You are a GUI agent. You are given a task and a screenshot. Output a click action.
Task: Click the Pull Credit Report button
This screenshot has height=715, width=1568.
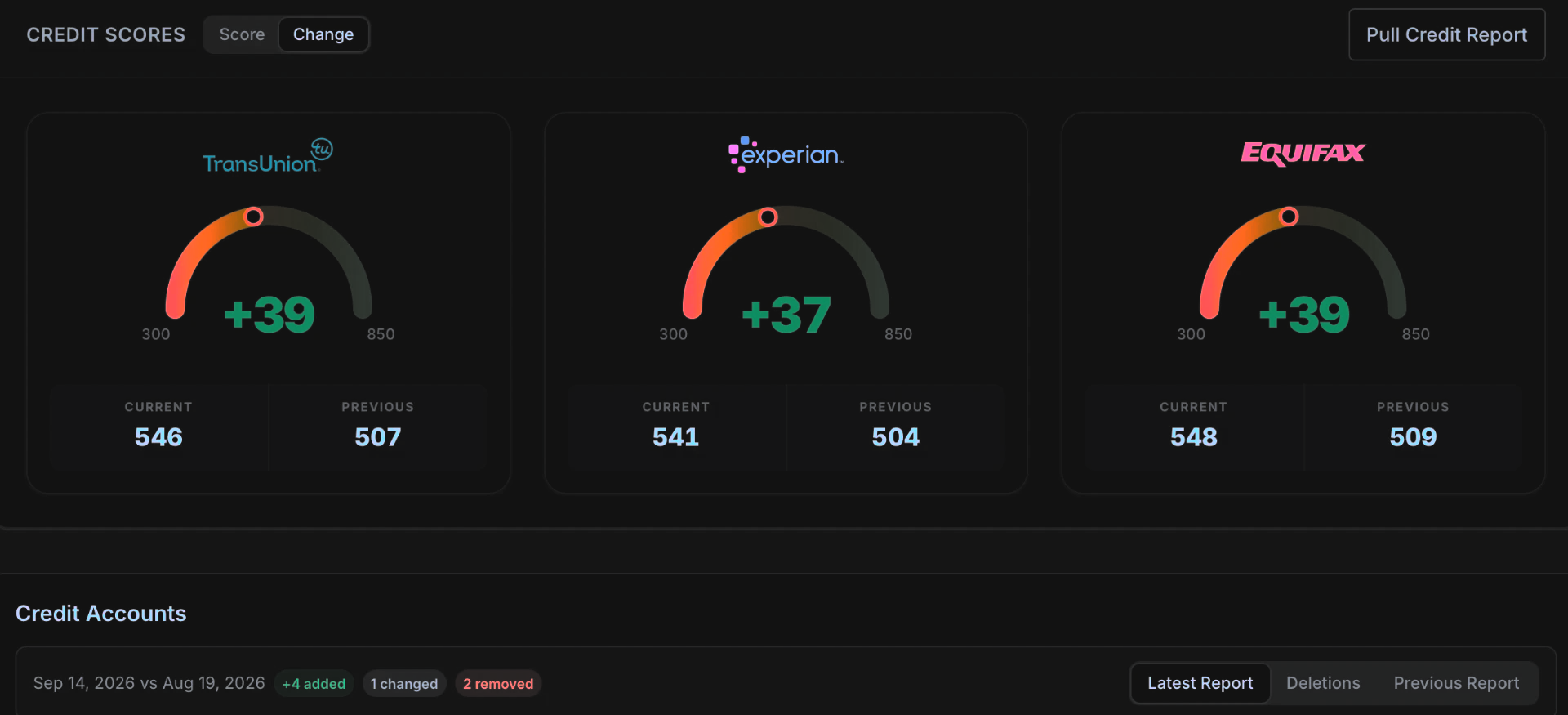[1446, 34]
